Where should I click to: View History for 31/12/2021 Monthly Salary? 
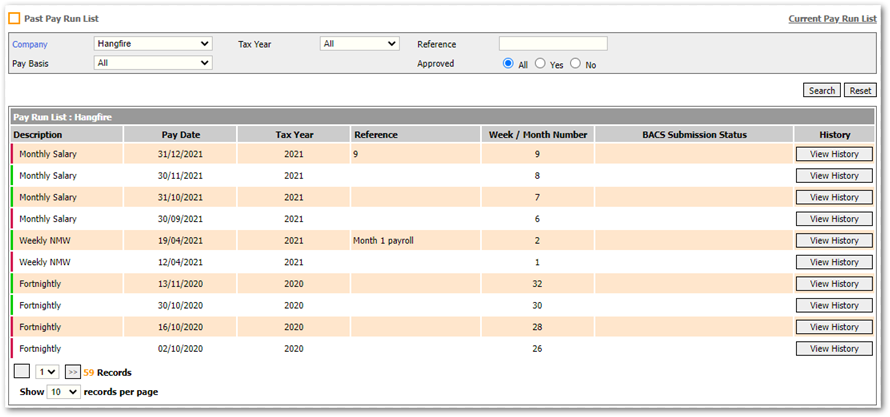coord(833,154)
